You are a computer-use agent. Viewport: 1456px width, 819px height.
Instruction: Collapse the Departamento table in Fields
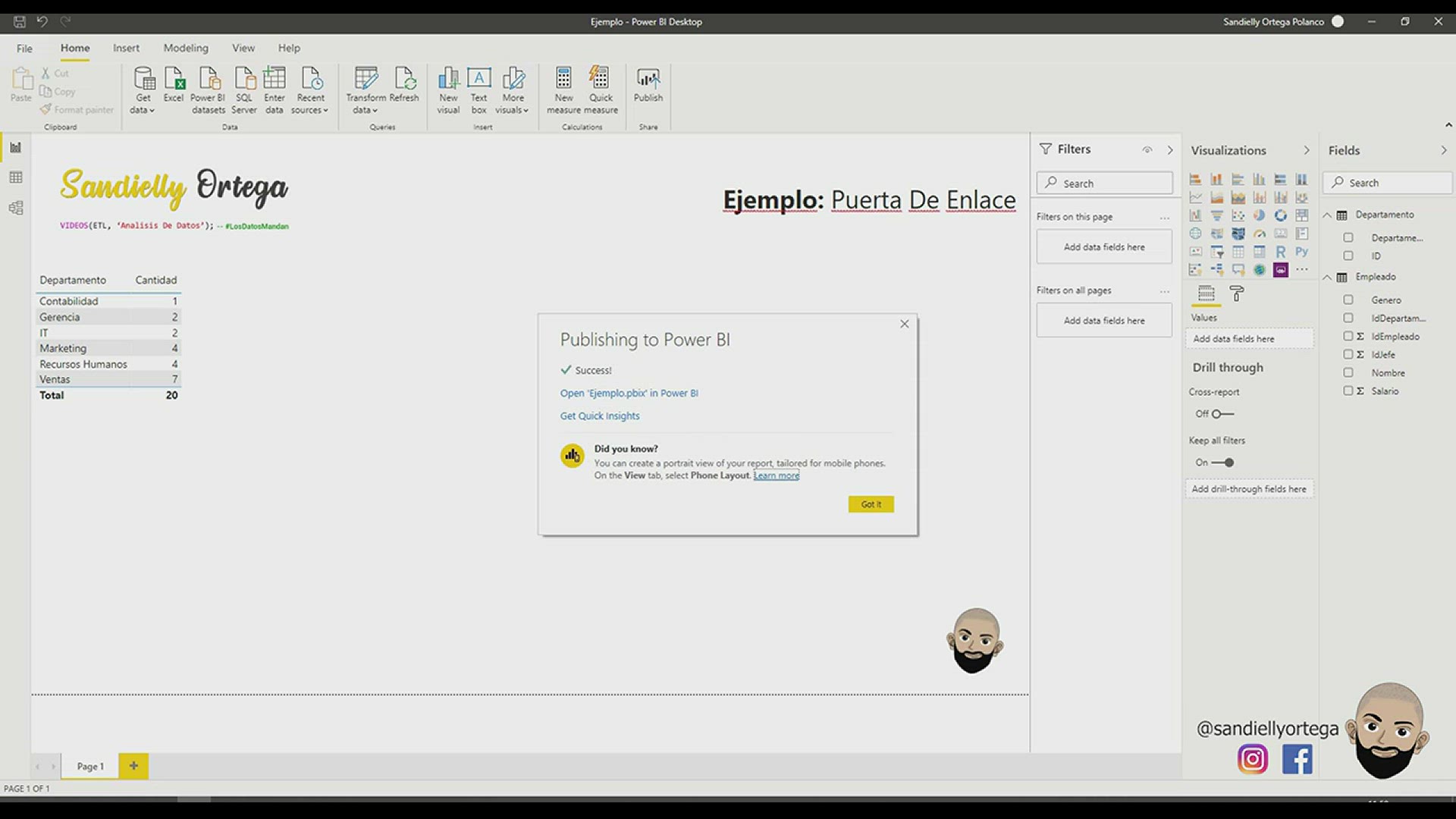click(1327, 215)
